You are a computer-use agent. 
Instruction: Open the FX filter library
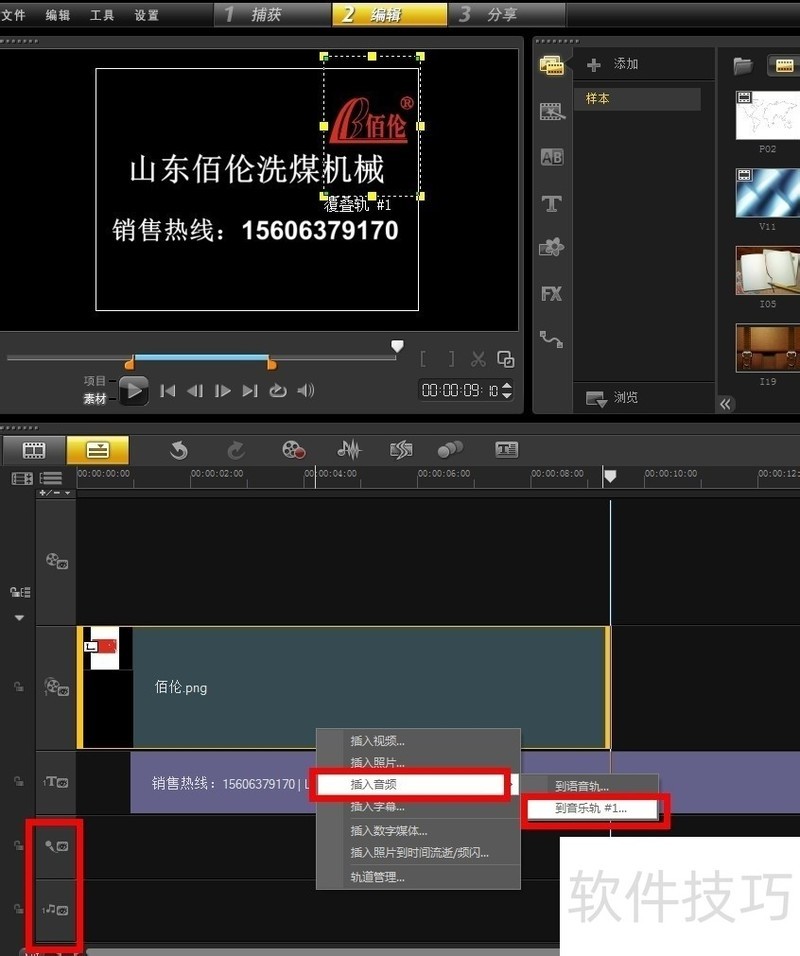[551, 294]
